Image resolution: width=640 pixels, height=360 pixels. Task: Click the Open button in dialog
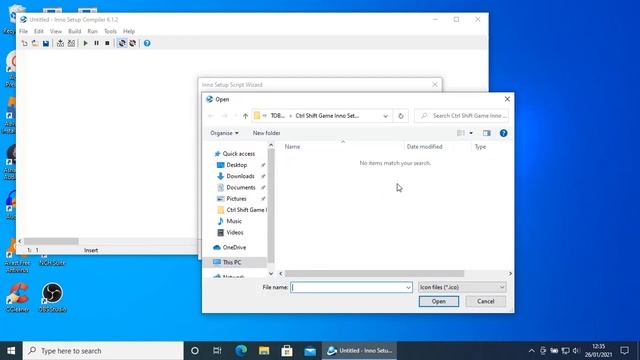439,301
